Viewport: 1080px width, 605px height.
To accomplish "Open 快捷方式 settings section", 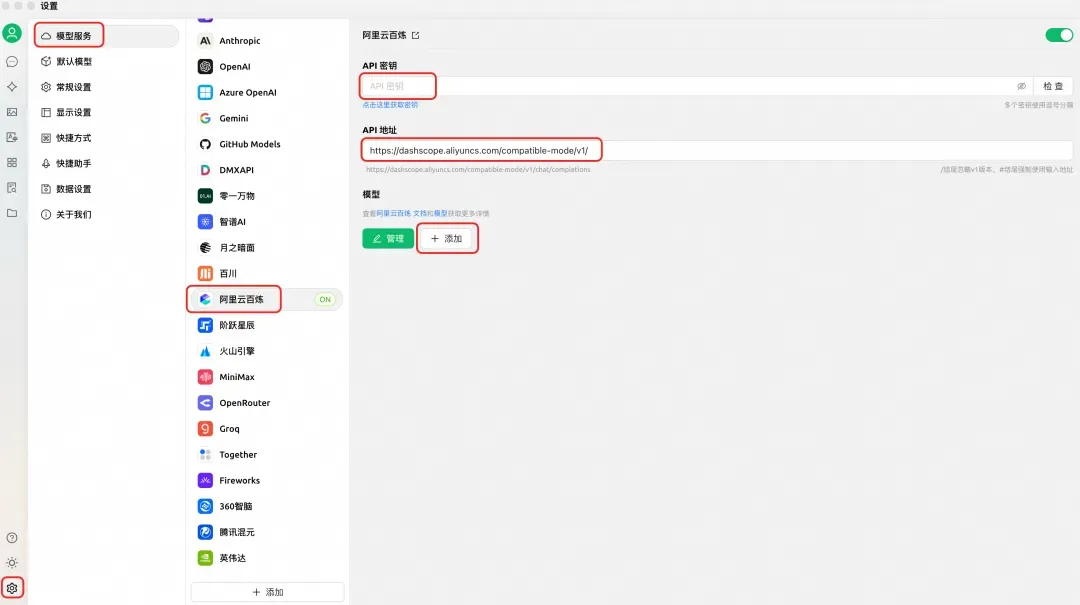I will click(x=106, y=138).
